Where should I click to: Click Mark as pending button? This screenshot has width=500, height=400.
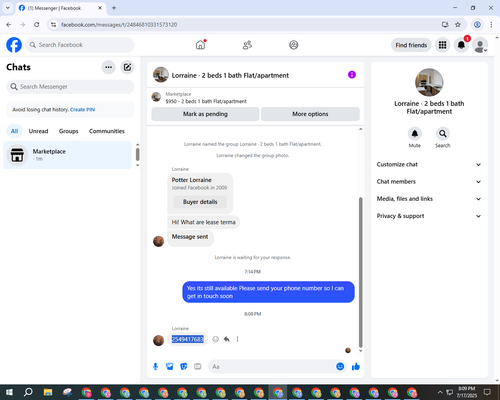click(205, 114)
